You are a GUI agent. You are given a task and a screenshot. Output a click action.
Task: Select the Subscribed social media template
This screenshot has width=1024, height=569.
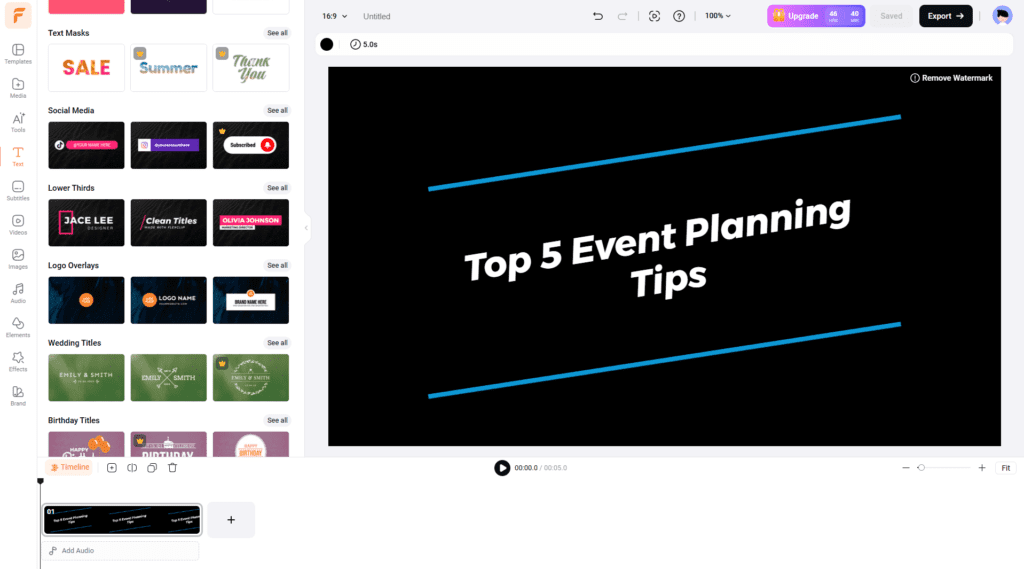point(251,145)
